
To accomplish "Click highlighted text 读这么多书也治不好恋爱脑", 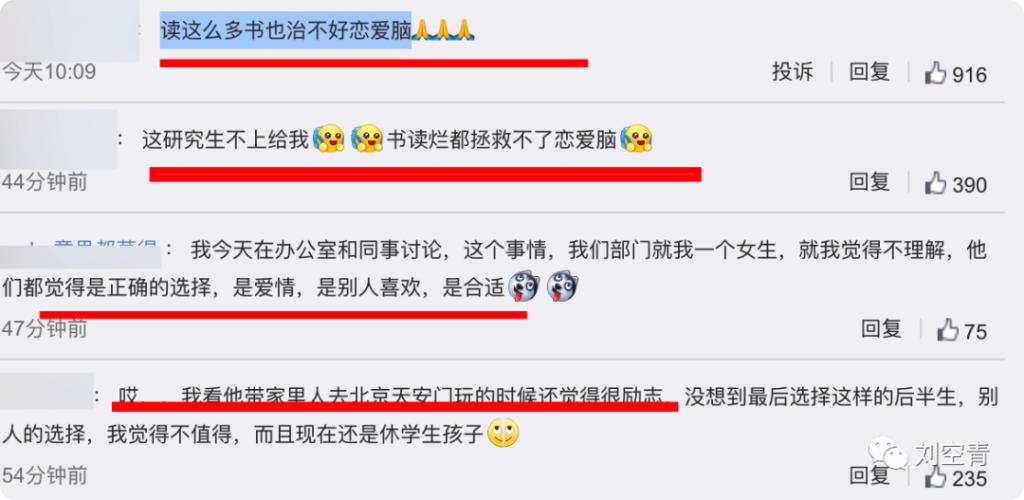I will [285, 30].
